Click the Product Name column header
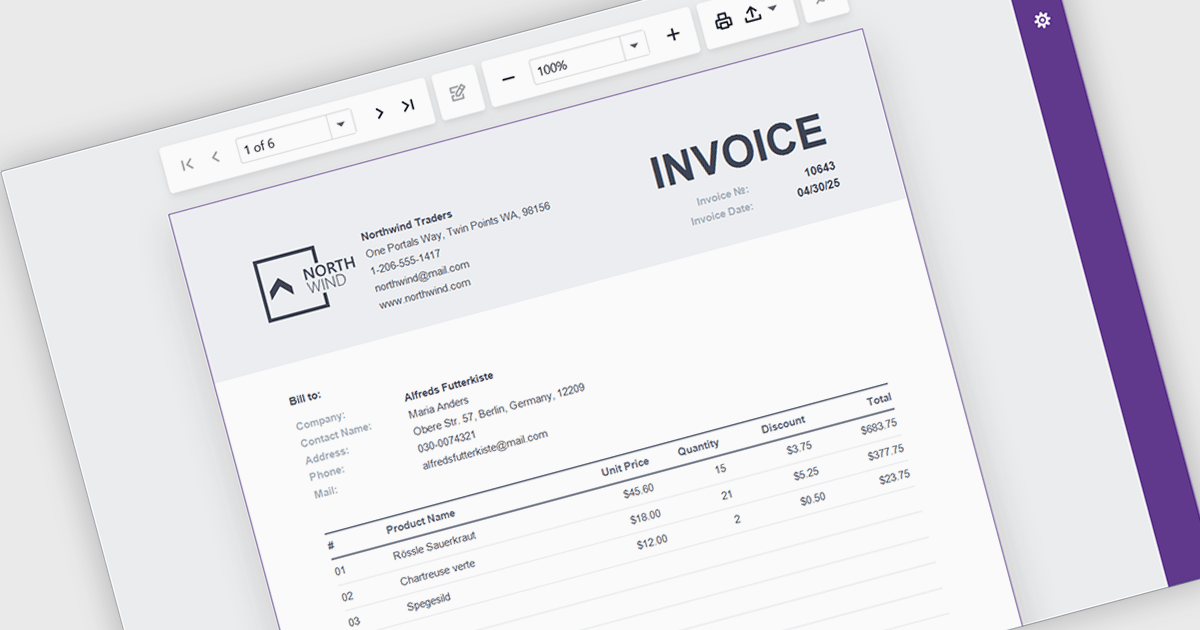1200x630 pixels. pyautogui.click(x=420, y=522)
